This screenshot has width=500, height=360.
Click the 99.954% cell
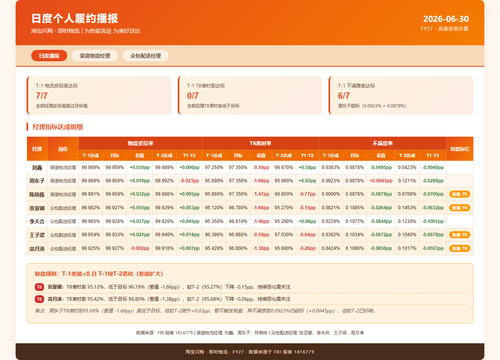[x=91, y=235]
